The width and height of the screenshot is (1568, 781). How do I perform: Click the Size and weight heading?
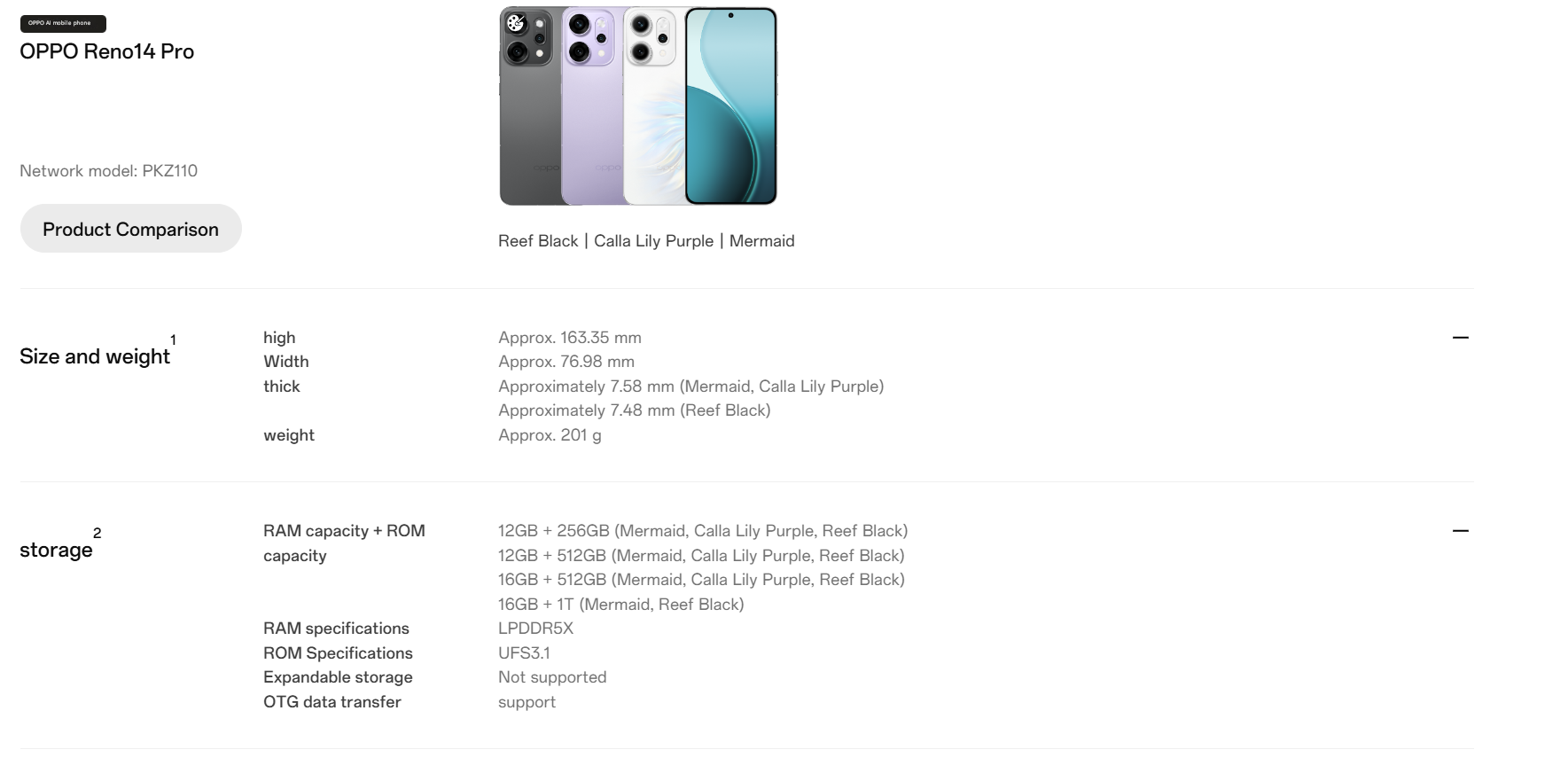pos(95,356)
